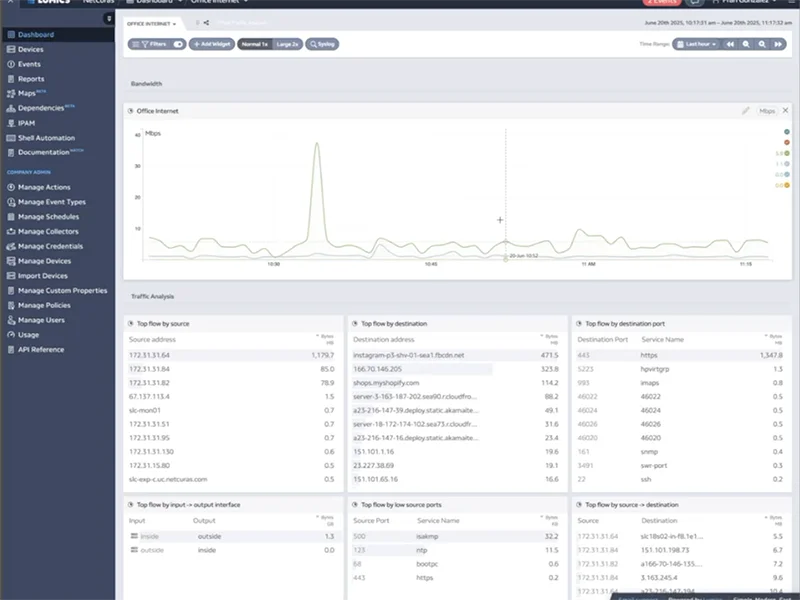Click the Add Widget button
This screenshot has height=600, width=800.
[x=212, y=44]
